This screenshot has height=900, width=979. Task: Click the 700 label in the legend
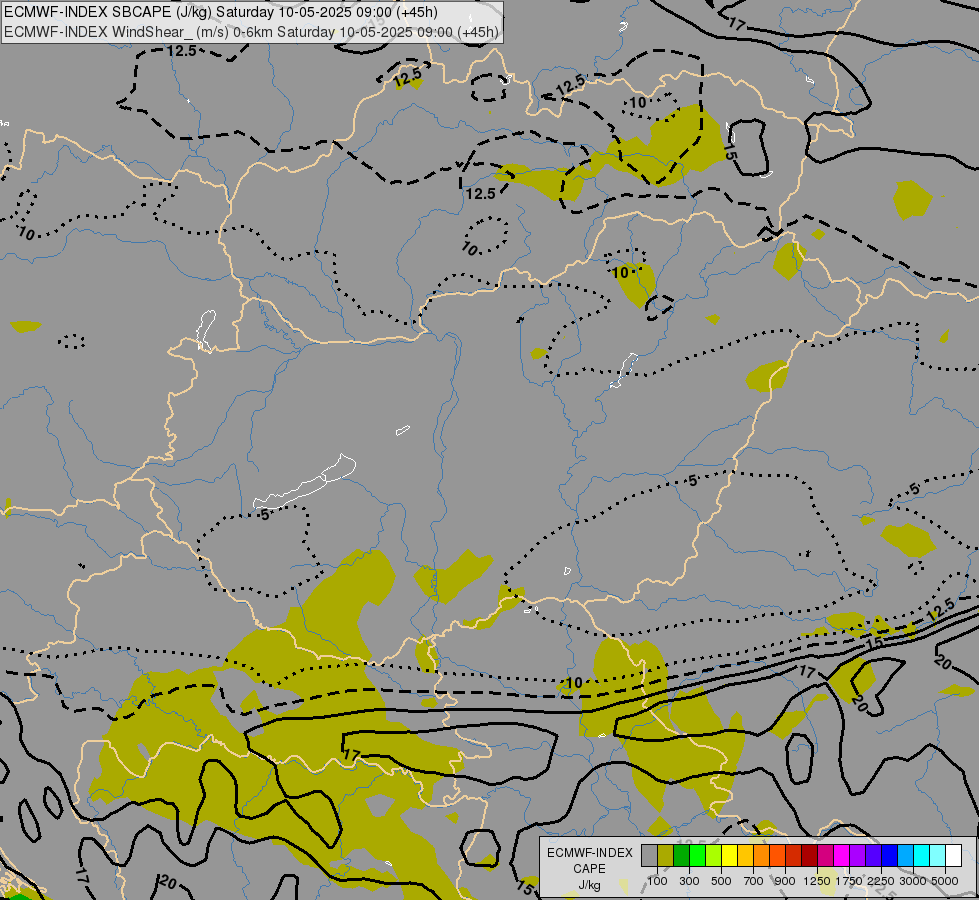pos(754,881)
